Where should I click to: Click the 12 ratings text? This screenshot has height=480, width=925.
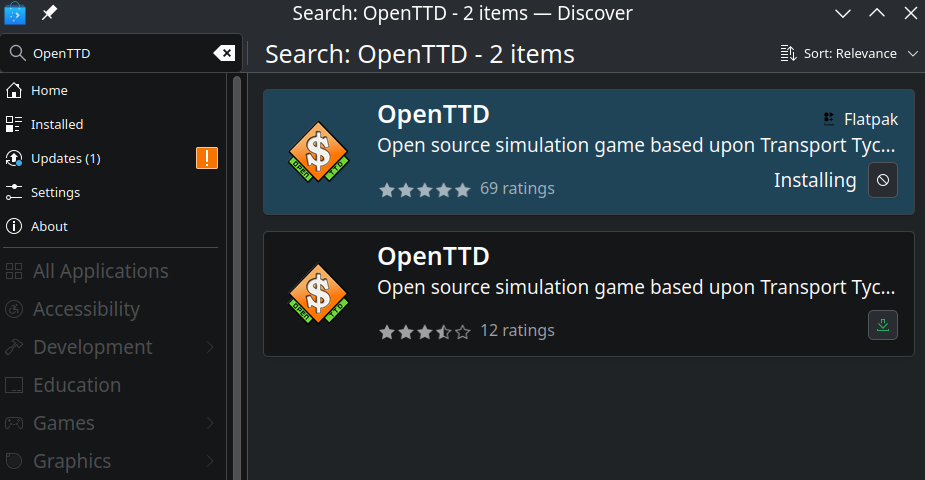coord(517,330)
